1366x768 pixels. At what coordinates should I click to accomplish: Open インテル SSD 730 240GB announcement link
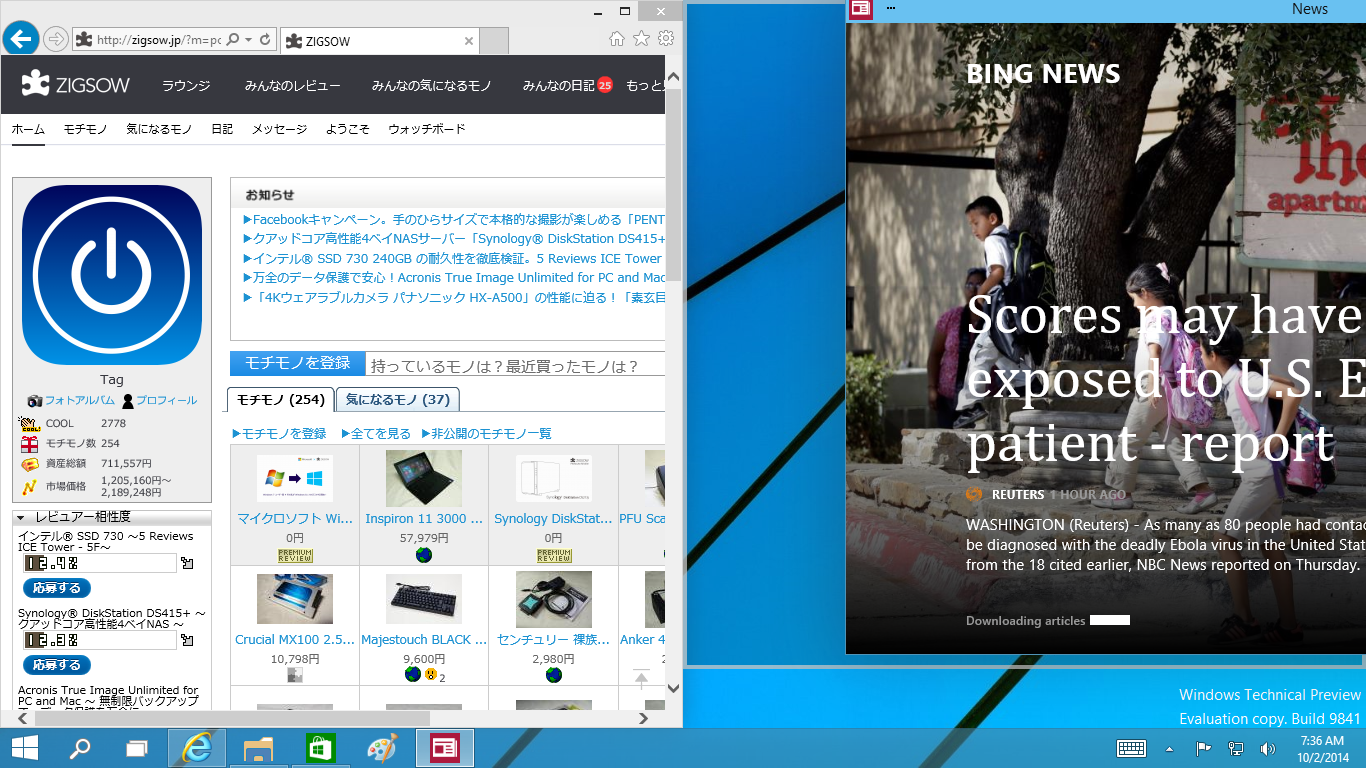click(453, 258)
